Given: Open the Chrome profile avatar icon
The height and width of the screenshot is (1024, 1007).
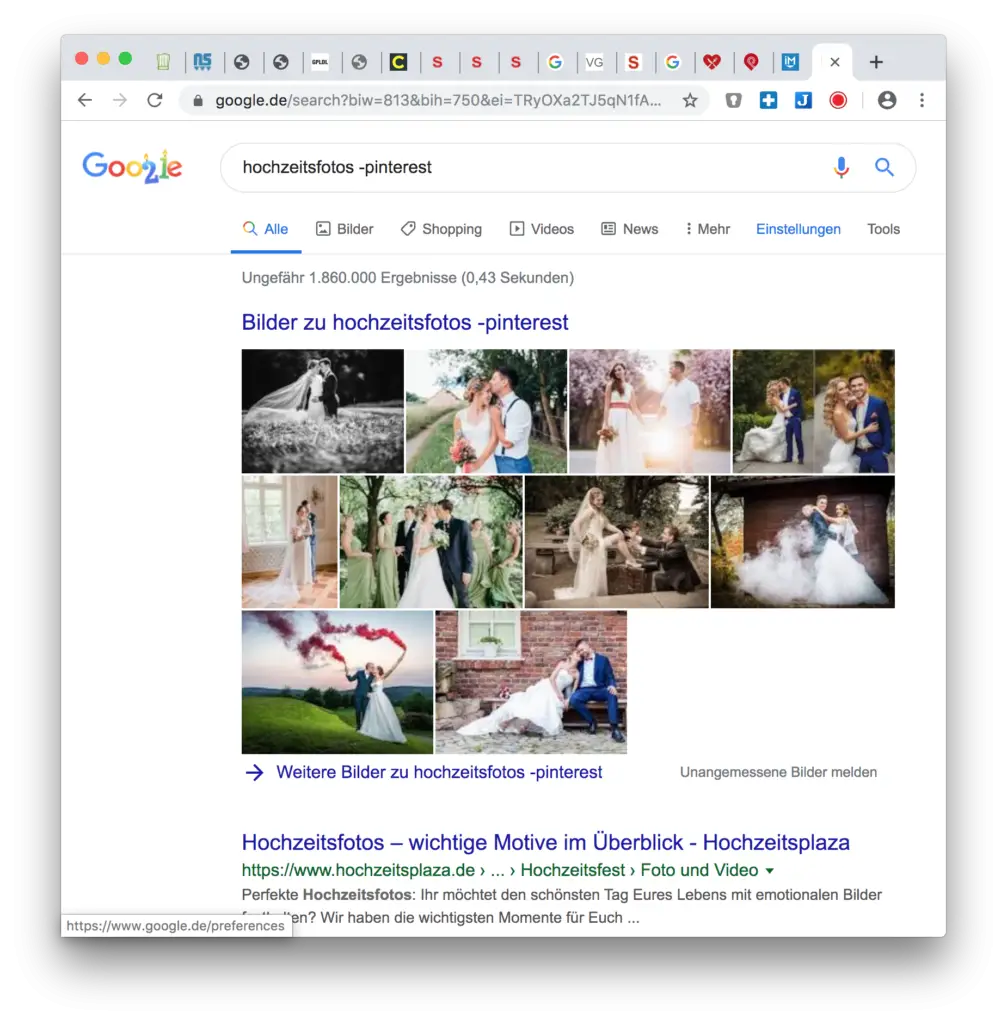Looking at the screenshot, I should click(x=888, y=100).
